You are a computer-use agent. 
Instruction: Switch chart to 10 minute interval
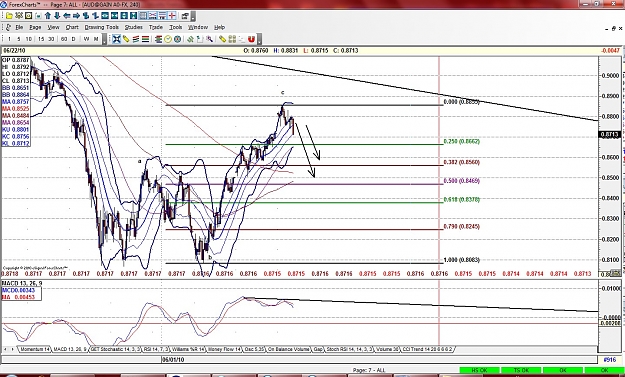[x=29, y=39]
